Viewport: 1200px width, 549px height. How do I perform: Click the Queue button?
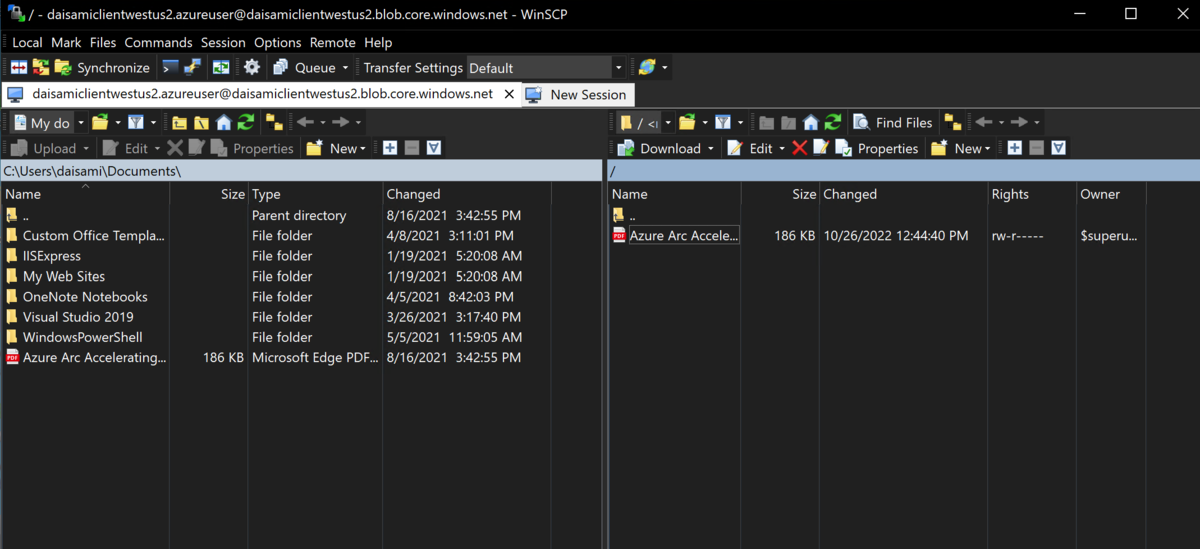pyautogui.click(x=305, y=68)
